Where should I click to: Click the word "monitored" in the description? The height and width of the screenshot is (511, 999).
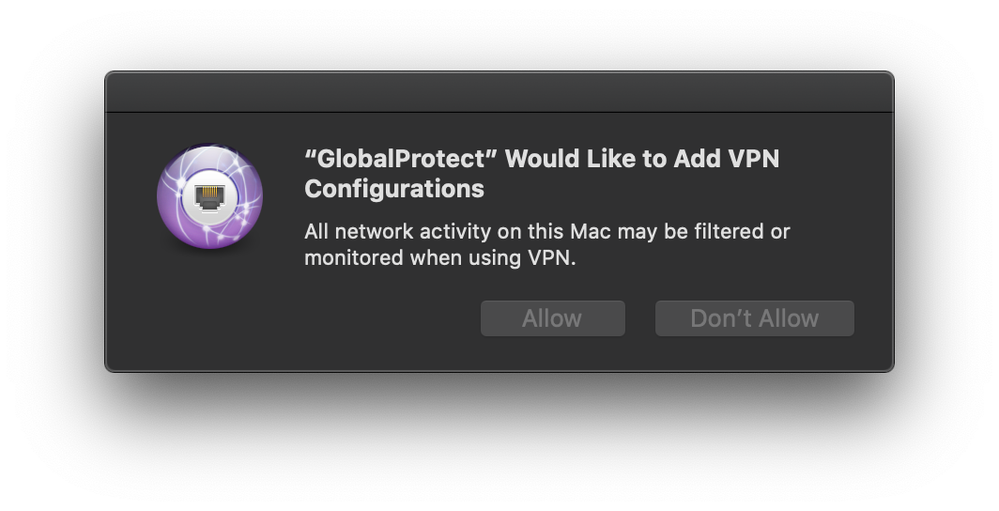354,258
